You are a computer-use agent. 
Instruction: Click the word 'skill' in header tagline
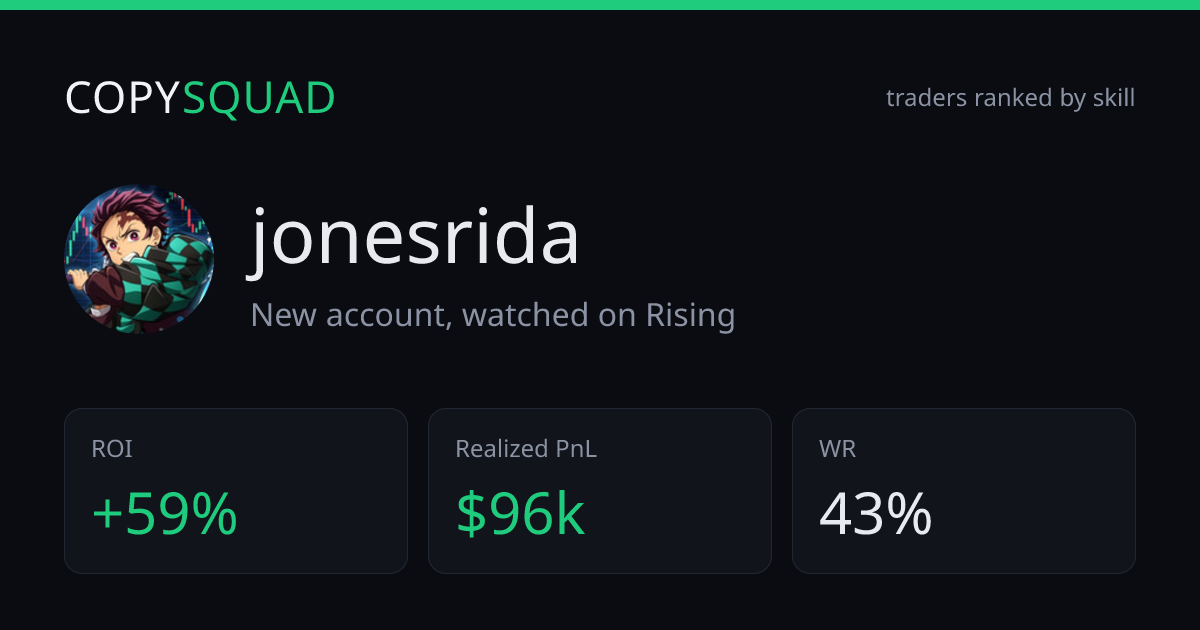click(1112, 98)
